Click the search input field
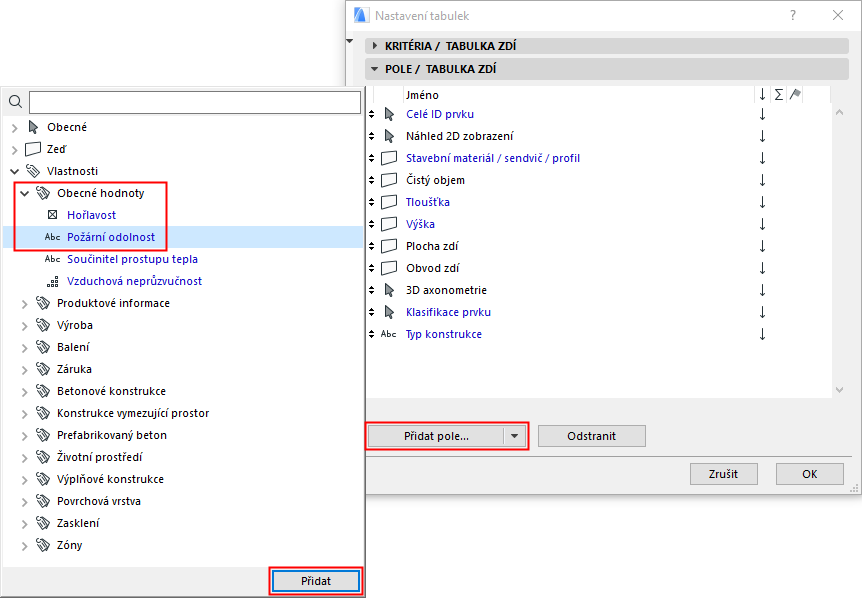The height and width of the screenshot is (598, 862). (x=195, y=102)
